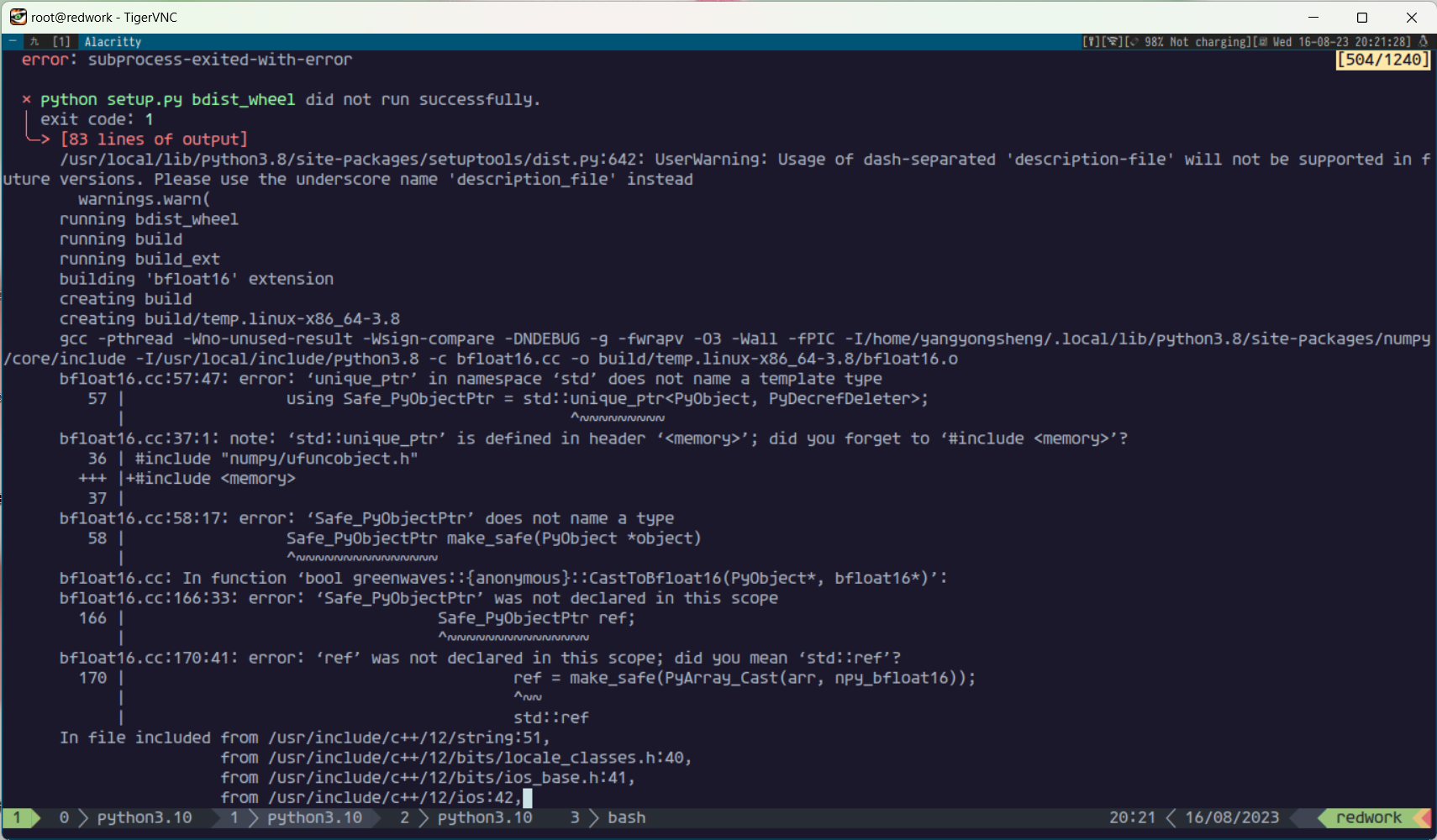Click the 'running bdist_wheel' line

tap(149, 219)
